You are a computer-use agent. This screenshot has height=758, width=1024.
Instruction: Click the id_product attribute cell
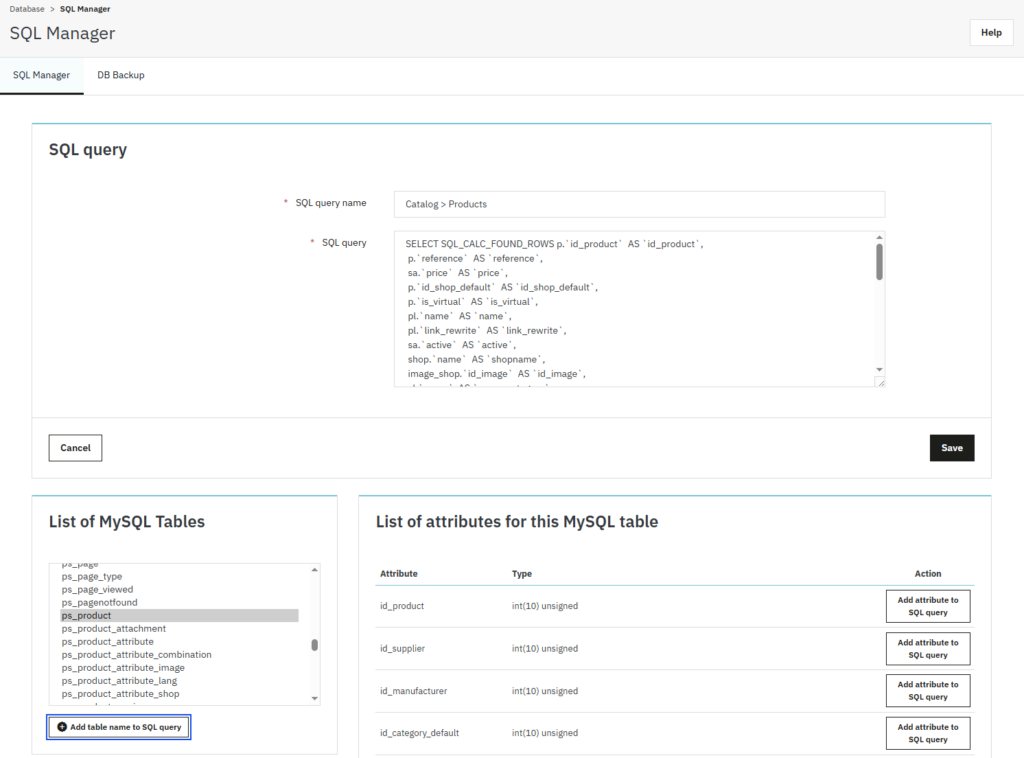(402, 606)
